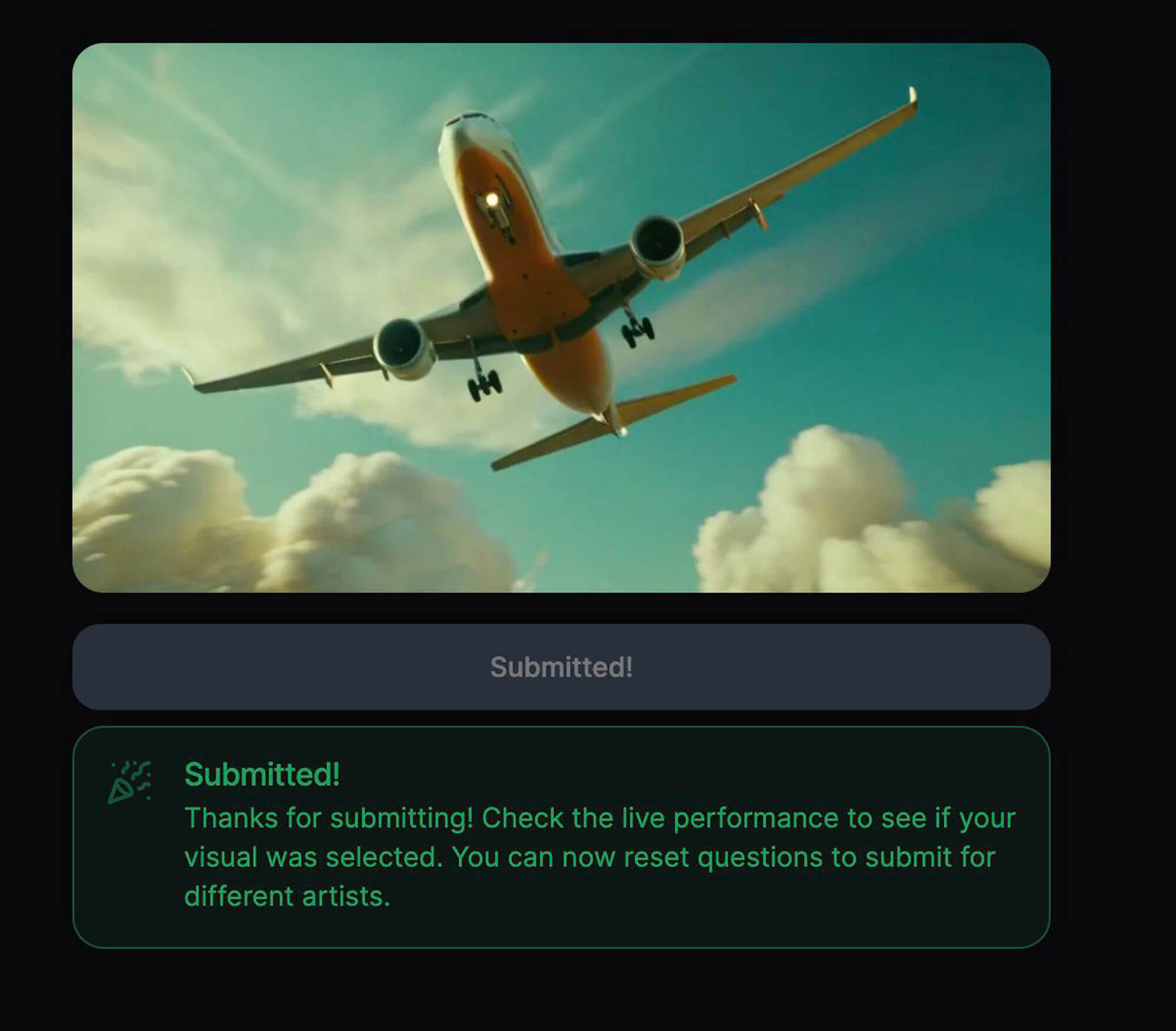Click the upturned winglet at upper right
This screenshot has width=1176, height=1031.
point(912,99)
